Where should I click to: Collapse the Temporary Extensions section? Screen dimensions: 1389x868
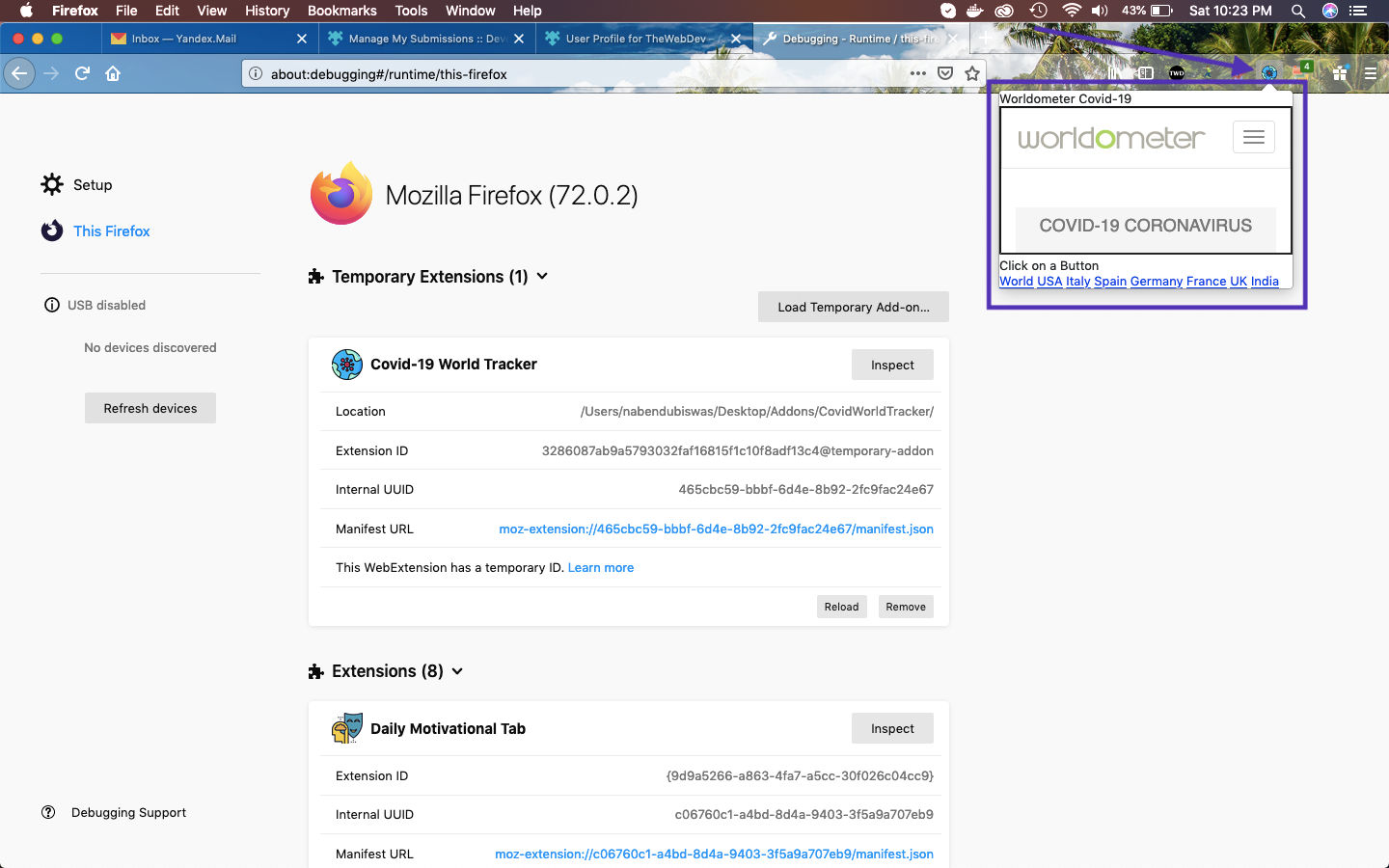(x=542, y=276)
